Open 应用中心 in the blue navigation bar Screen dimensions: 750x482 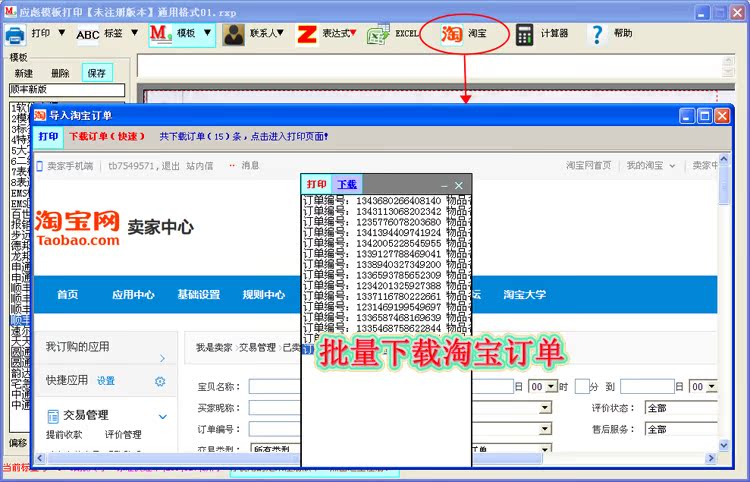click(133, 295)
